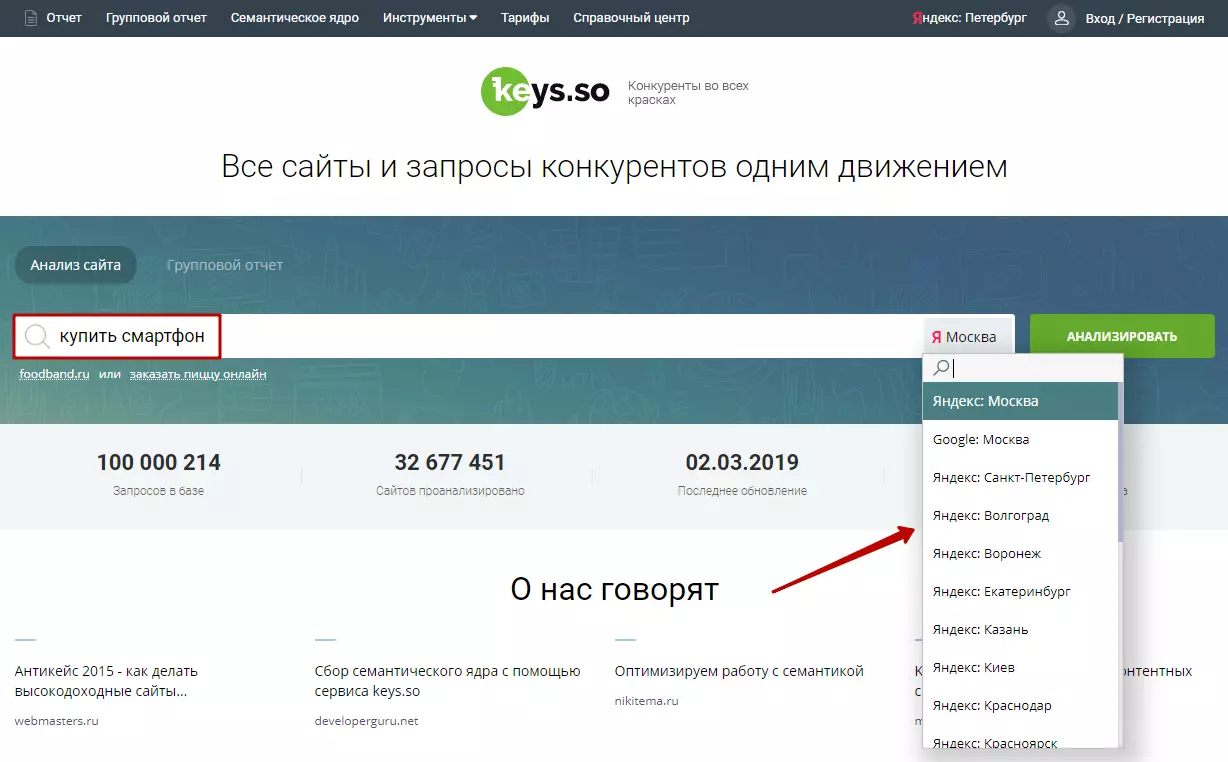Click the nikitema.ru source text

click(647, 700)
